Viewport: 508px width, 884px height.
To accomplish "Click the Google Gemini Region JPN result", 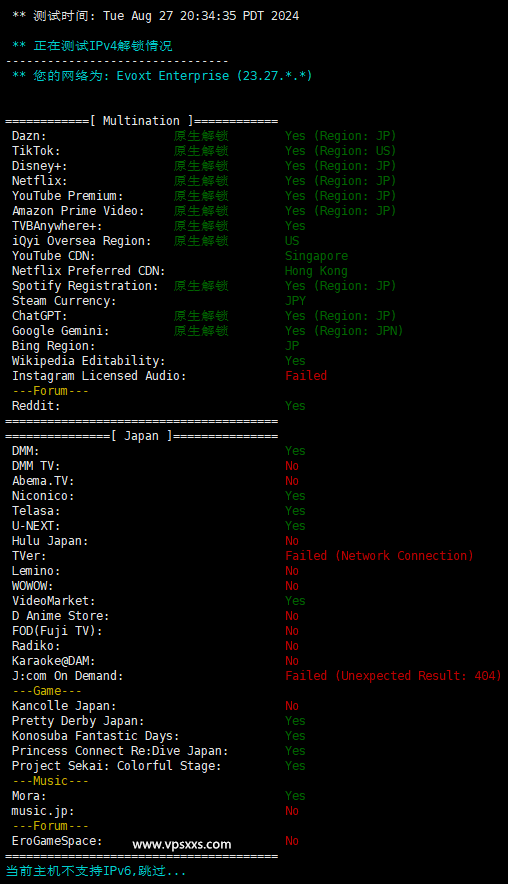I will tap(344, 331).
